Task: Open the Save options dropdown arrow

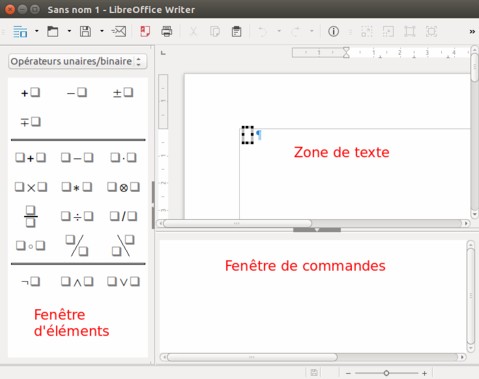Action: [102, 31]
